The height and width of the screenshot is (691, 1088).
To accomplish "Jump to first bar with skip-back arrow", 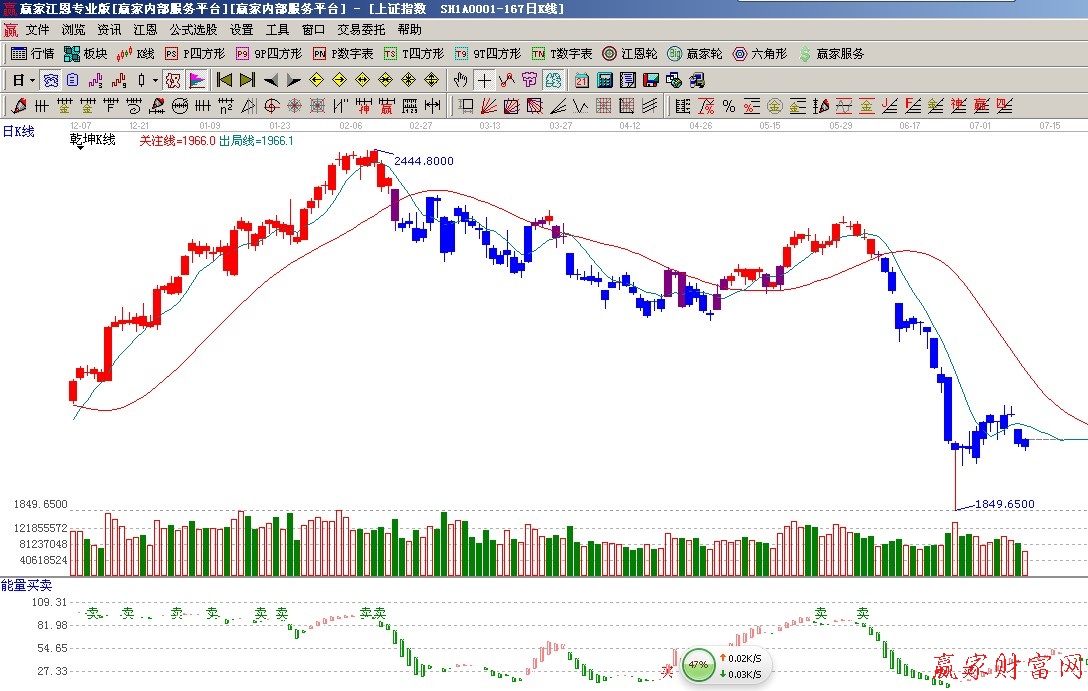I will [224, 80].
